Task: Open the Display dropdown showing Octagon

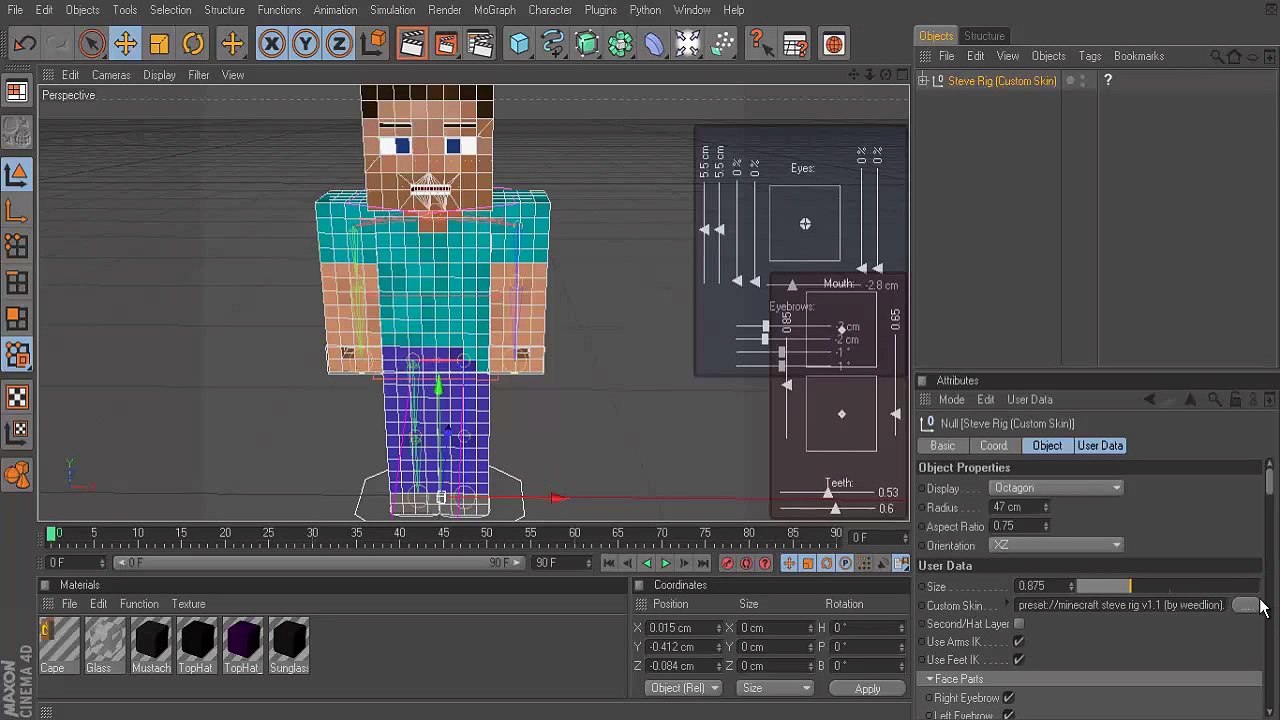Action: pyautogui.click(x=1056, y=488)
